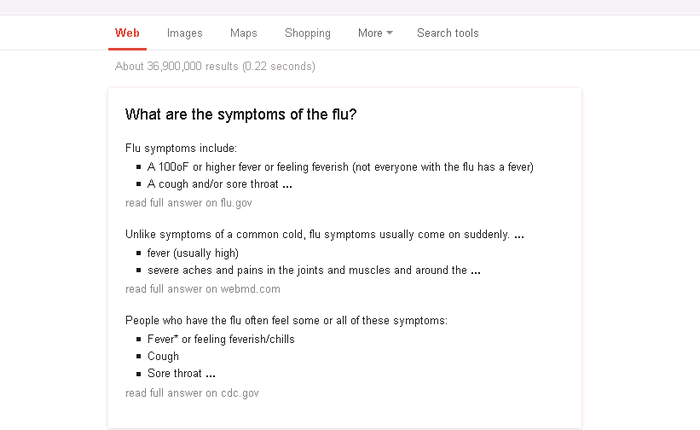Expand the More dropdown menu
Image resolution: width=700 pixels, height=430 pixels.
pyautogui.click(x=375, y=33)
